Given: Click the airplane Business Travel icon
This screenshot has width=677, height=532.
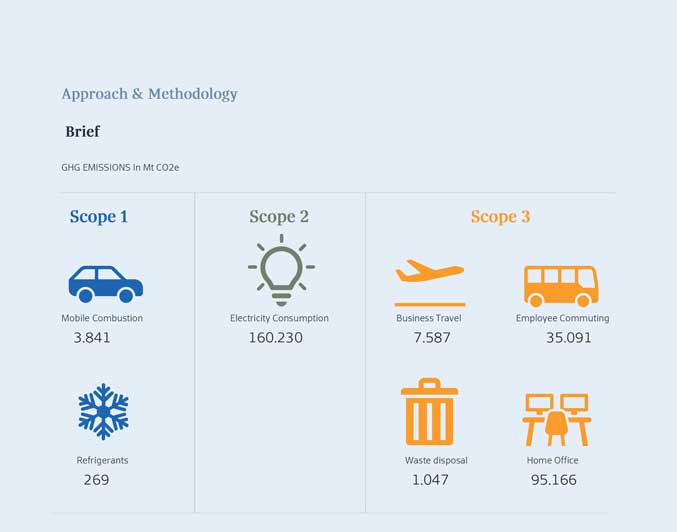Looking at the screenshot, I should point(430,283).
